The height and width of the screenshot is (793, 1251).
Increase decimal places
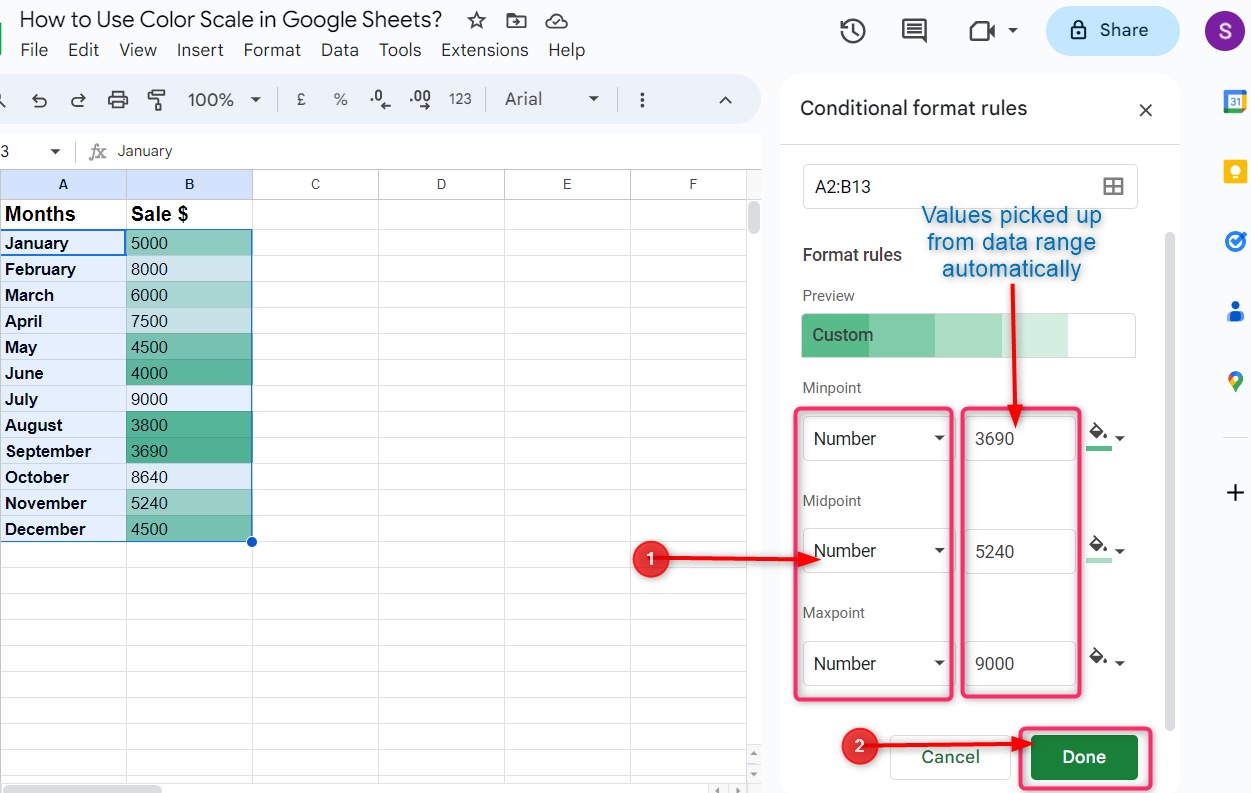(420, 99)
